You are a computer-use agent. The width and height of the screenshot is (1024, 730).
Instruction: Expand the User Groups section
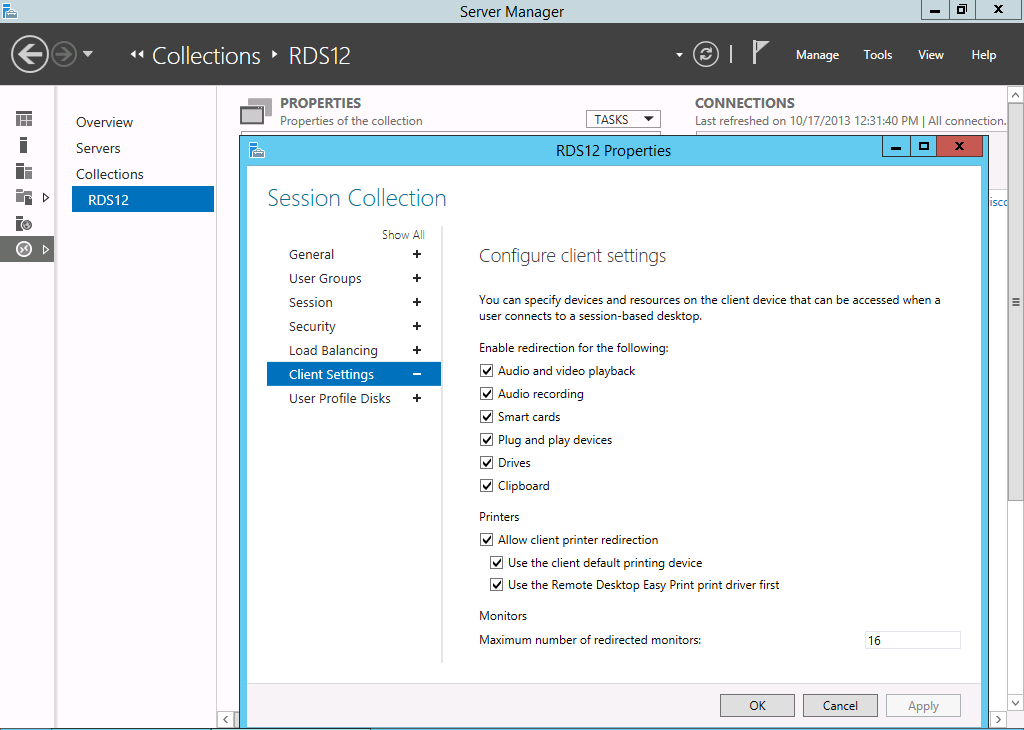[417, 278]
